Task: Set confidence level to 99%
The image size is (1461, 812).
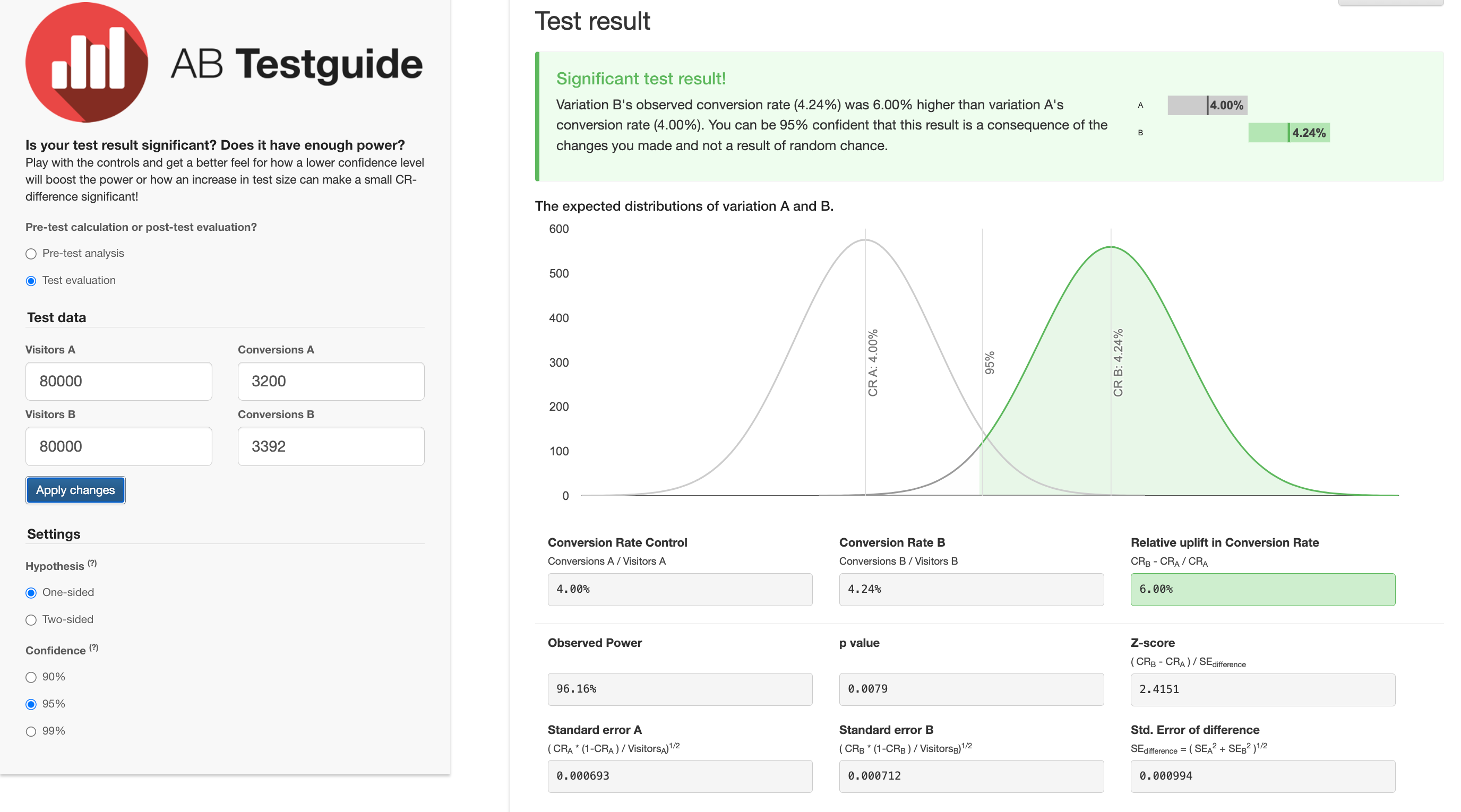Action: tap(31, 731)
